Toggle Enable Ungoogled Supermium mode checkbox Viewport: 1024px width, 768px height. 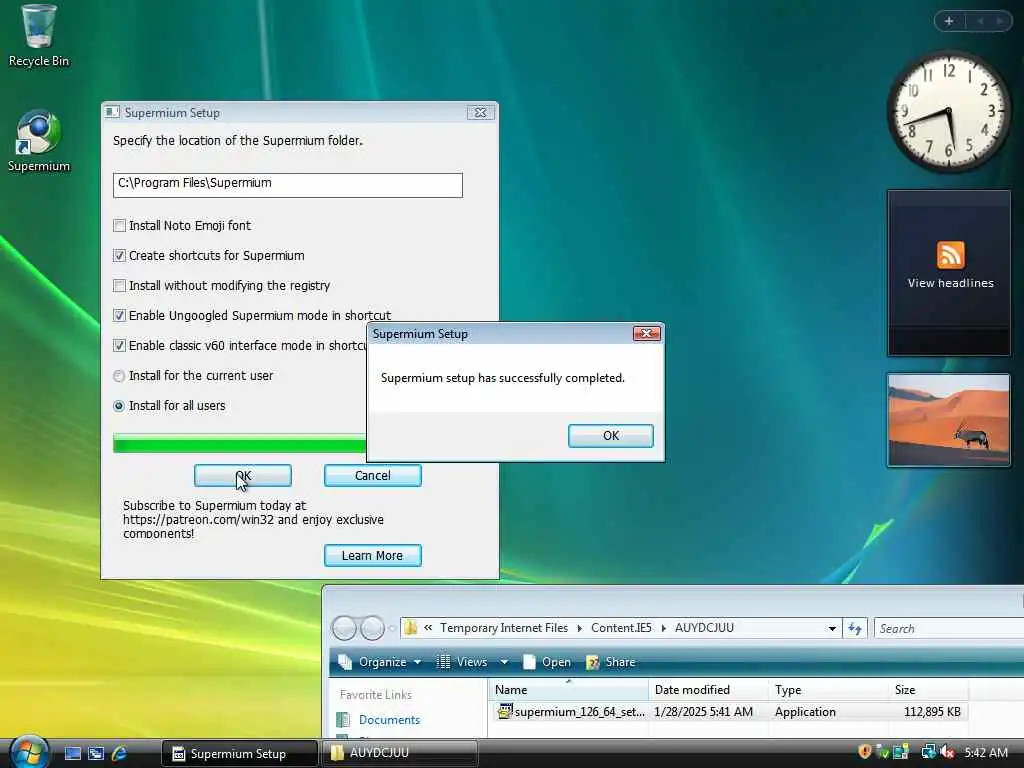[119, 315]
